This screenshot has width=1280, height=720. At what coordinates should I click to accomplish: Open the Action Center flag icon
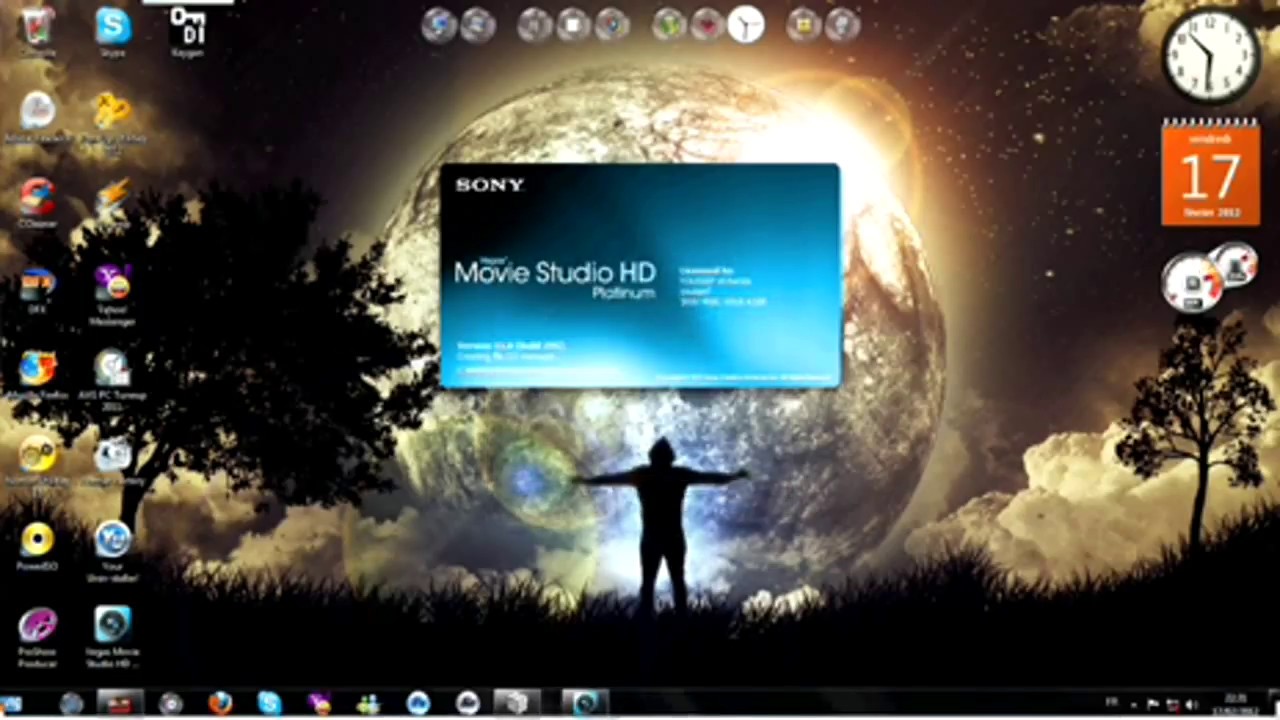pos(1153,705)
